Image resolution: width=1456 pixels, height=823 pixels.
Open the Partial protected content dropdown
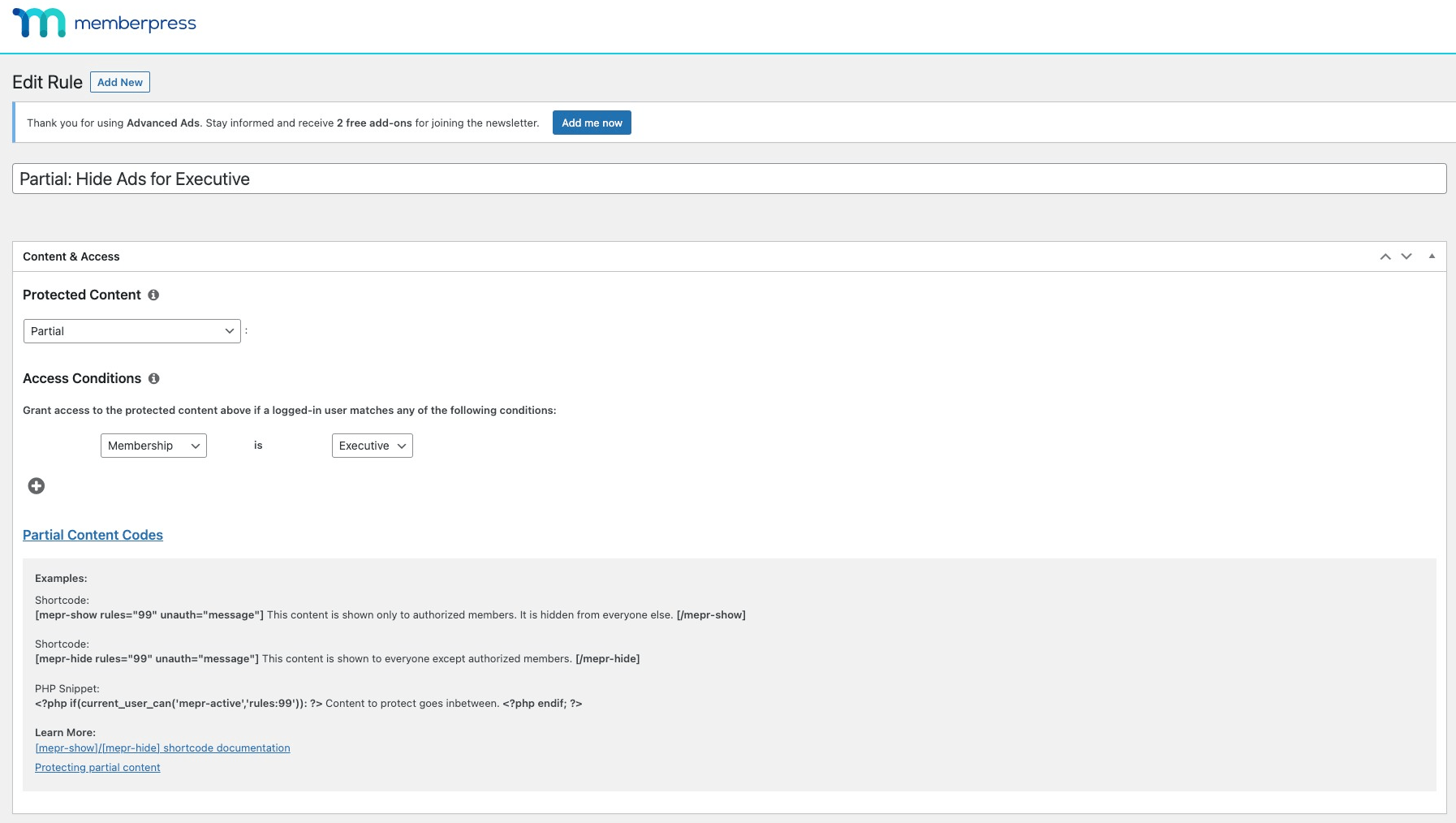click(132, 331)
